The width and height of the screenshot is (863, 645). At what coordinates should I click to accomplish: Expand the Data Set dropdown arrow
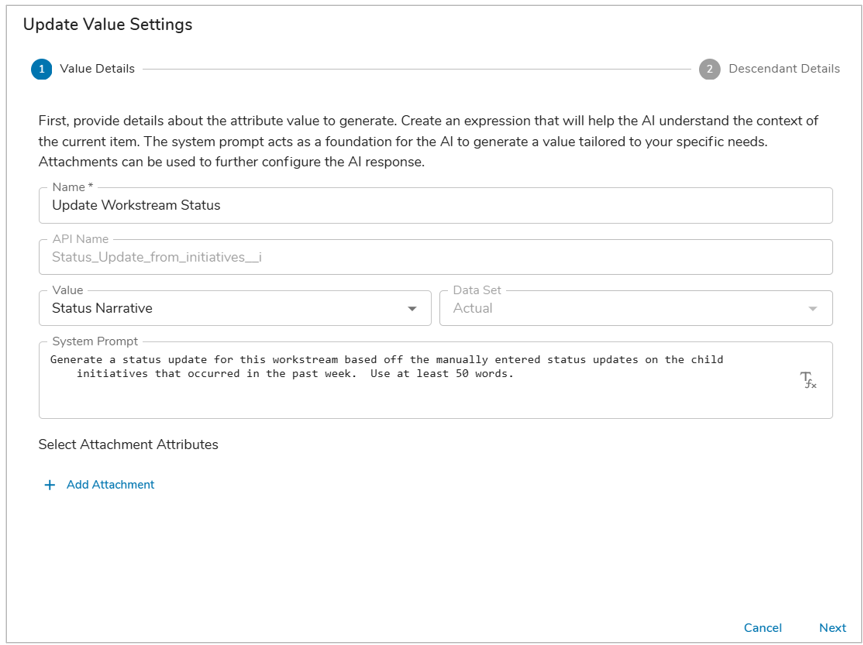tap(812, 309)
